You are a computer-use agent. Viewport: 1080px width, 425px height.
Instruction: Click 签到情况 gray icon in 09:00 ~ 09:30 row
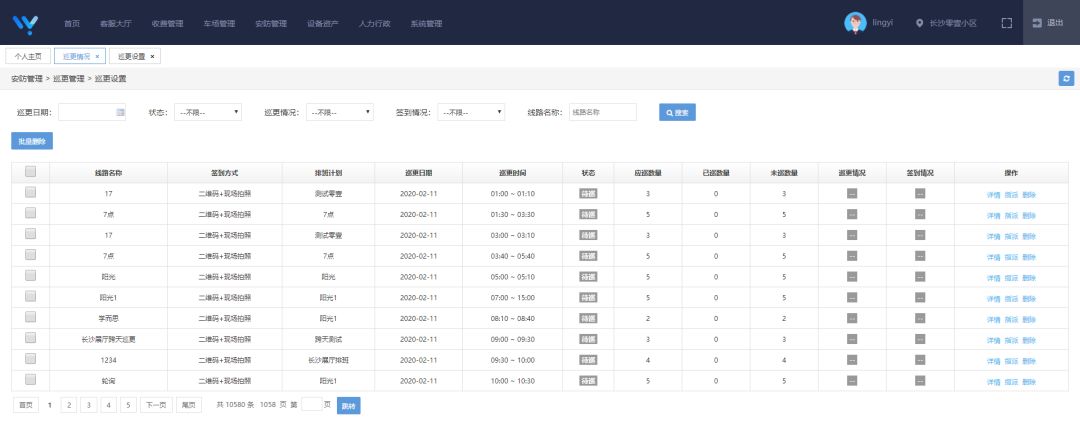click(x=920, y=339)
